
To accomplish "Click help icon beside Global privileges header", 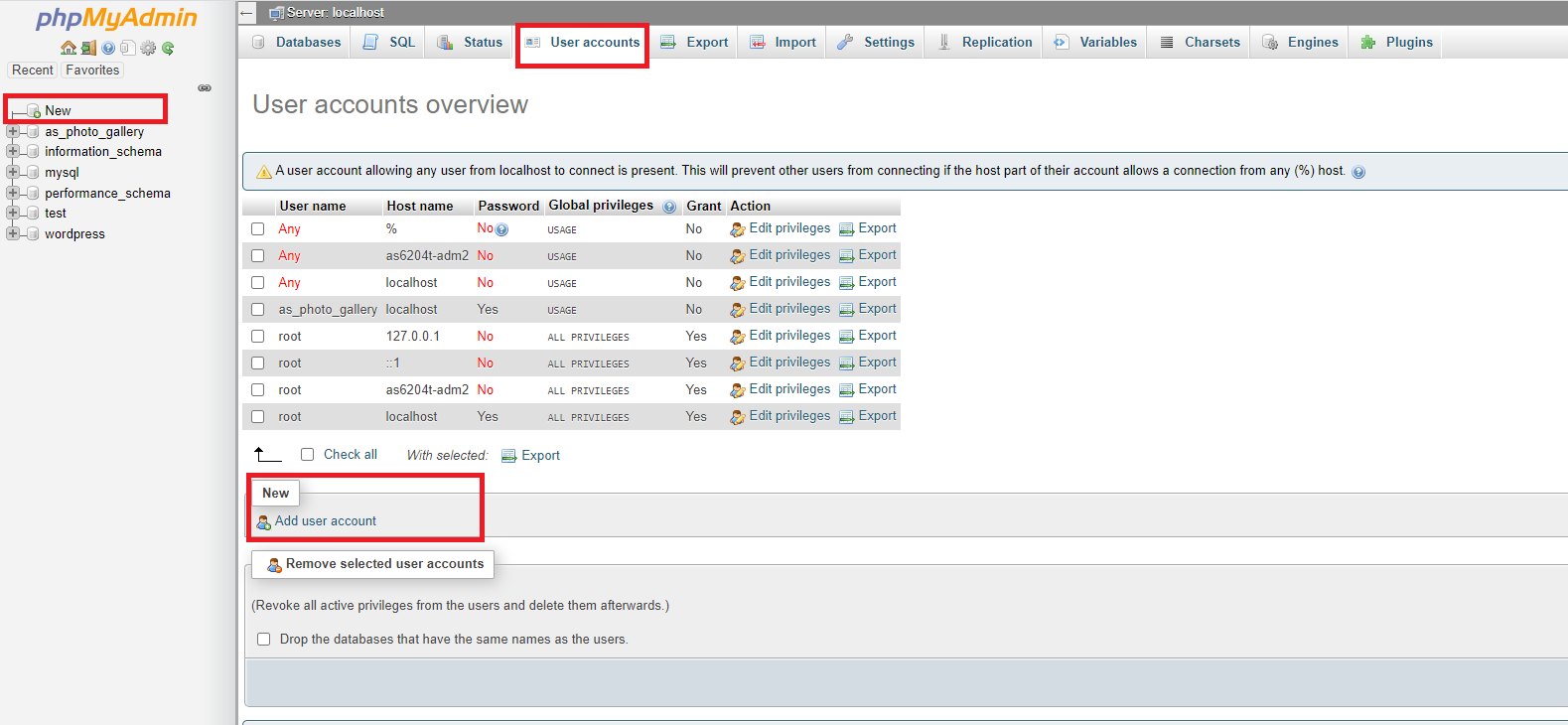I will point(669,207).
